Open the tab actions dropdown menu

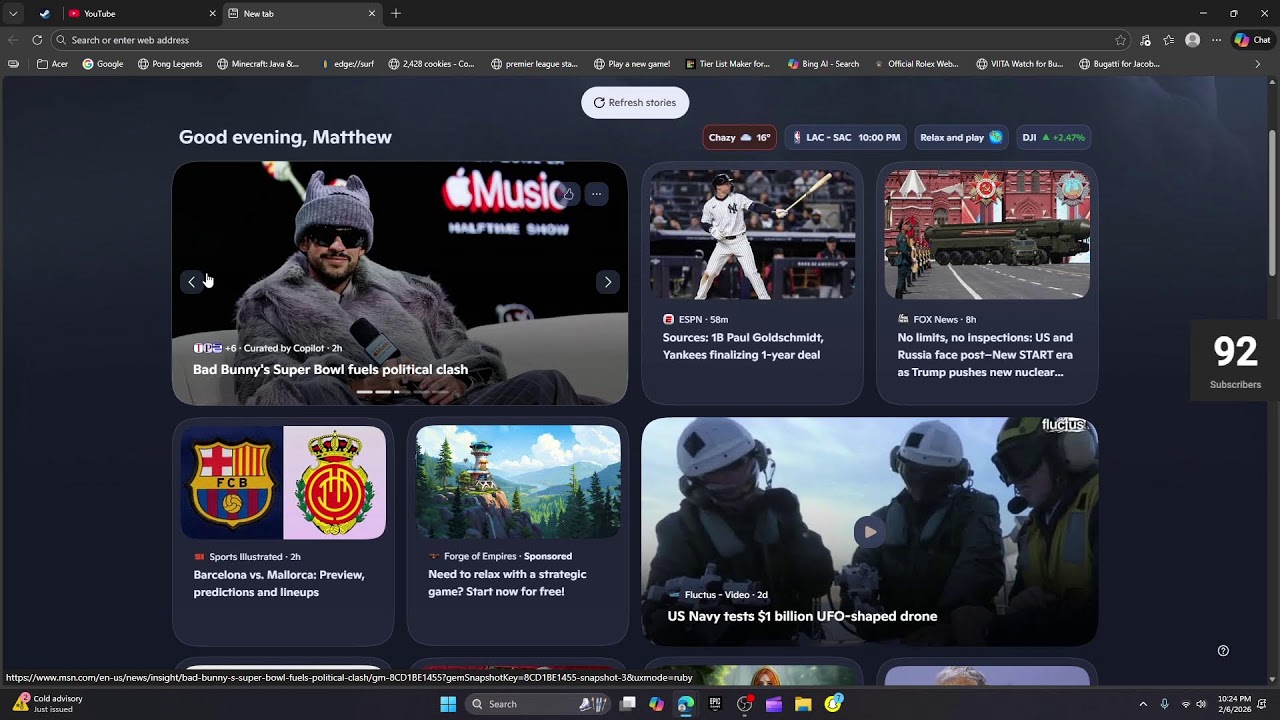13,14
